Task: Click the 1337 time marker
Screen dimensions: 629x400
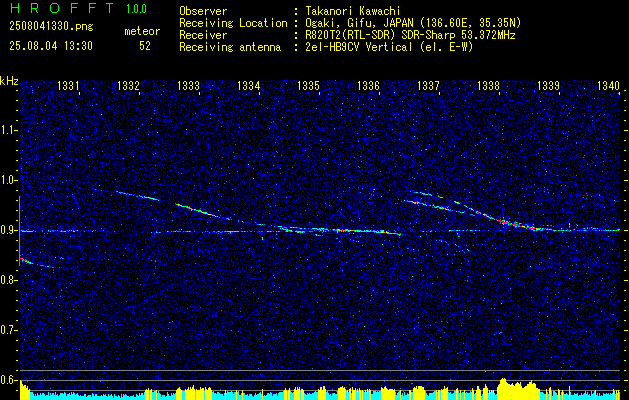Action: pos(428,85)
